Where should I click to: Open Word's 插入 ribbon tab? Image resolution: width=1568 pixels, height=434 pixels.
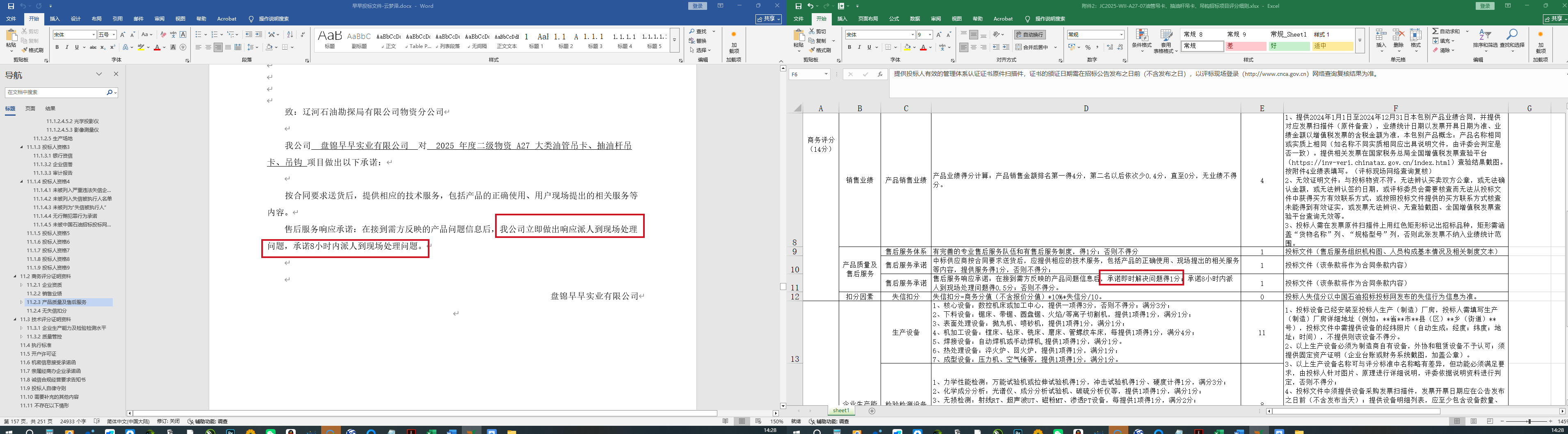pos(55,19)
